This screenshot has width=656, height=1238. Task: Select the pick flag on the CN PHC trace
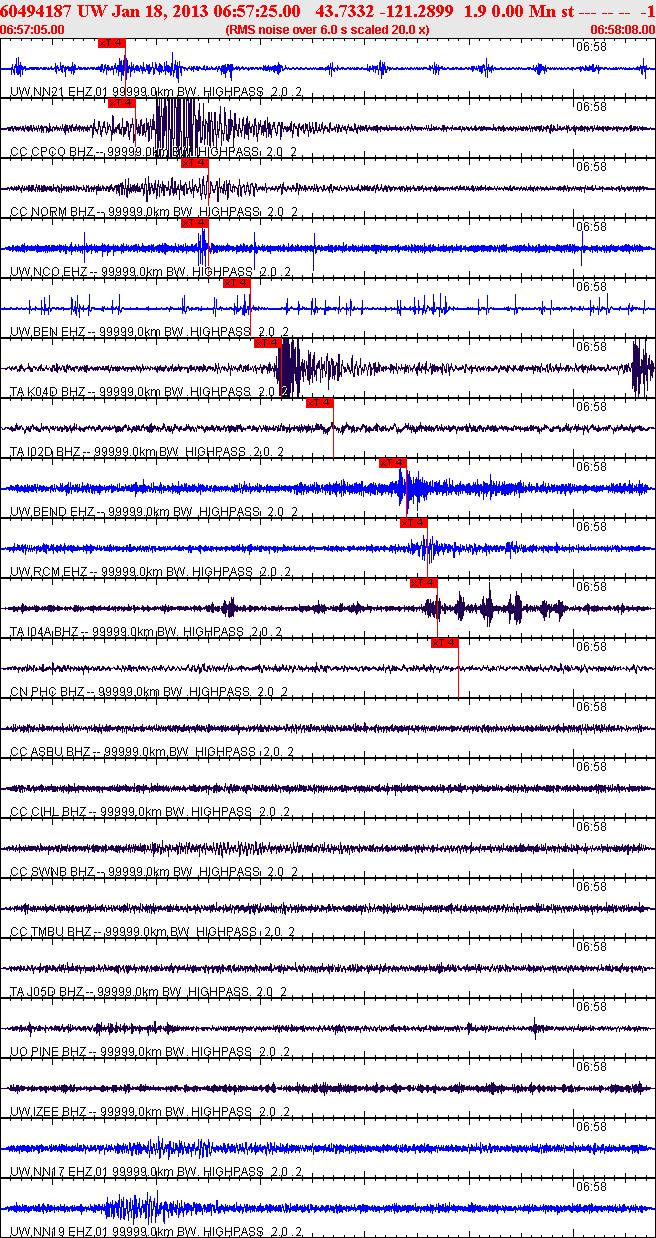(445, 643)
